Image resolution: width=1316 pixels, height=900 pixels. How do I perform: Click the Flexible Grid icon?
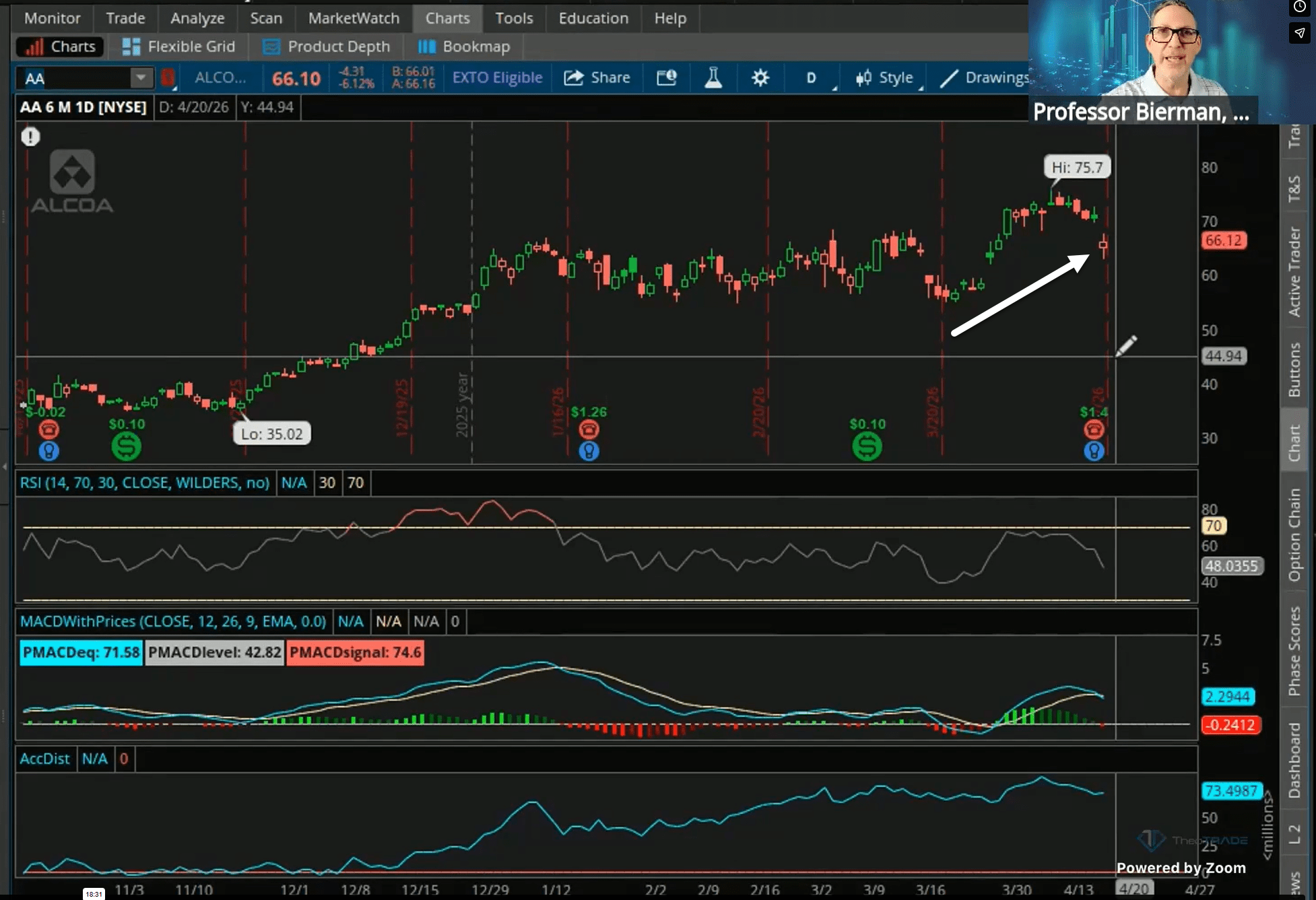click(x=131, y=46)
